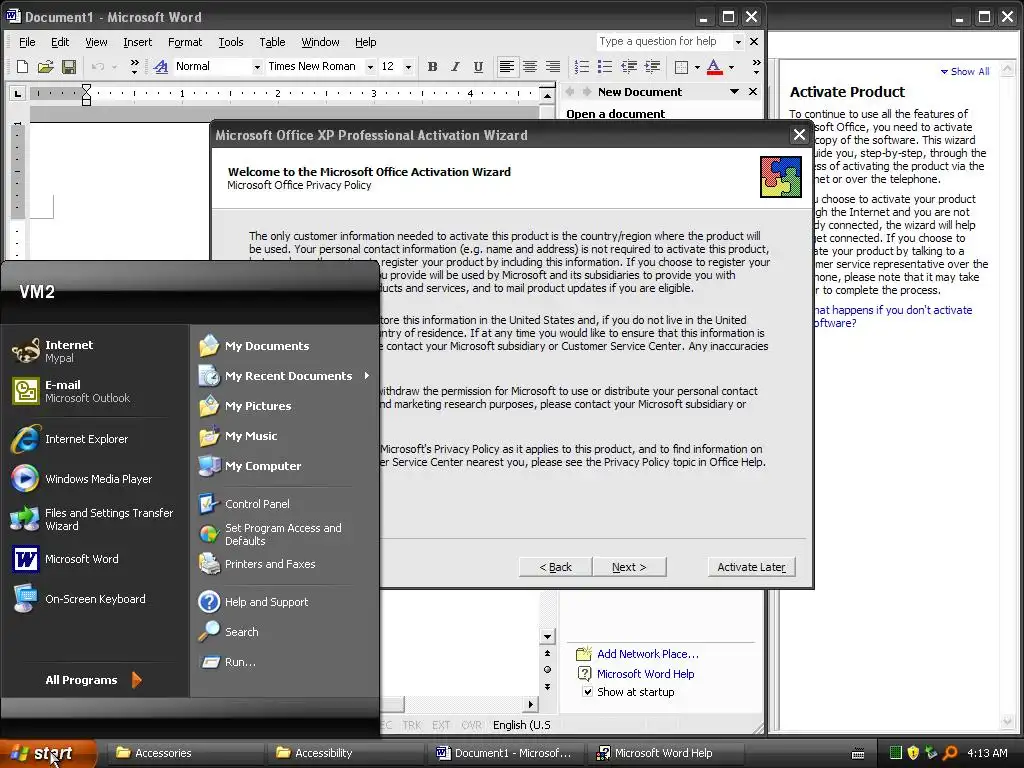Open the File menu

[27, 42]
